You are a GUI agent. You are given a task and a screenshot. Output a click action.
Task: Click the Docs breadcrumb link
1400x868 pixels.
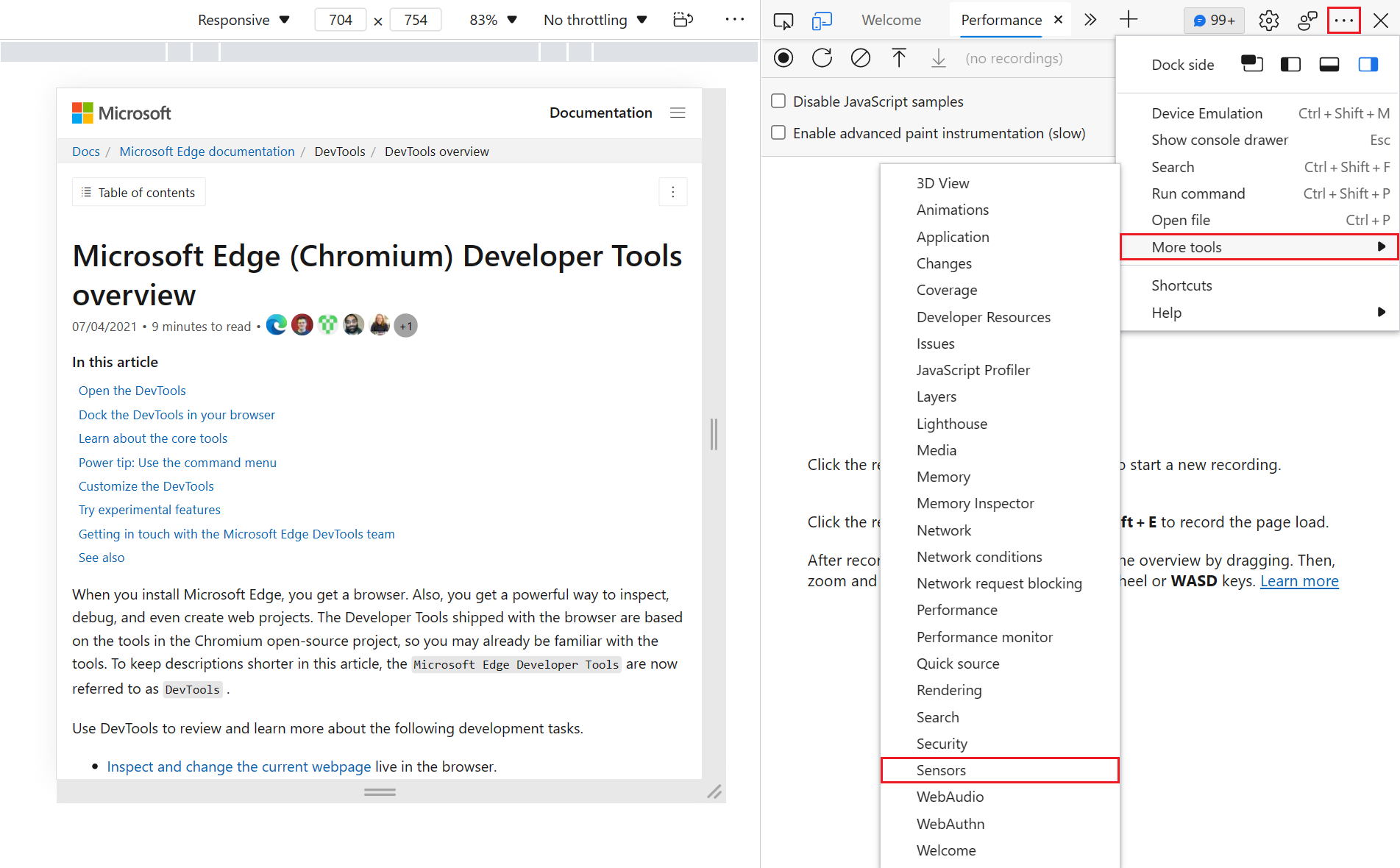[86, 152]
